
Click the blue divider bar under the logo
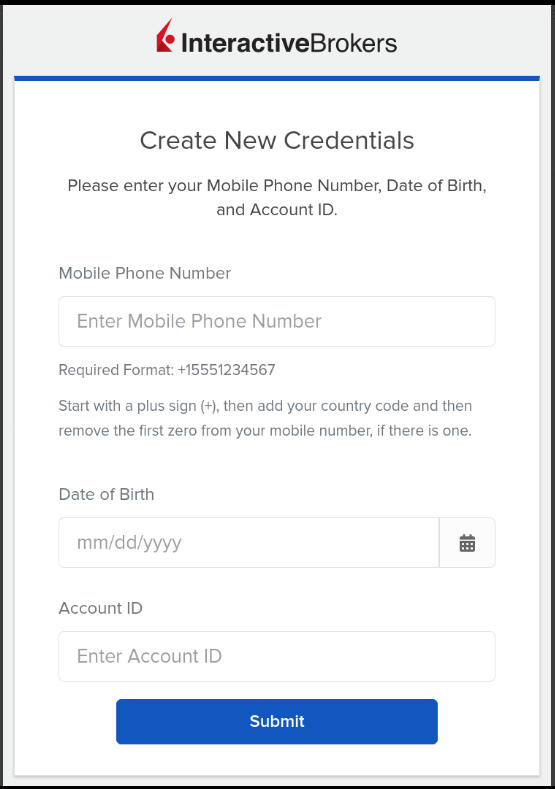(277, 78)
